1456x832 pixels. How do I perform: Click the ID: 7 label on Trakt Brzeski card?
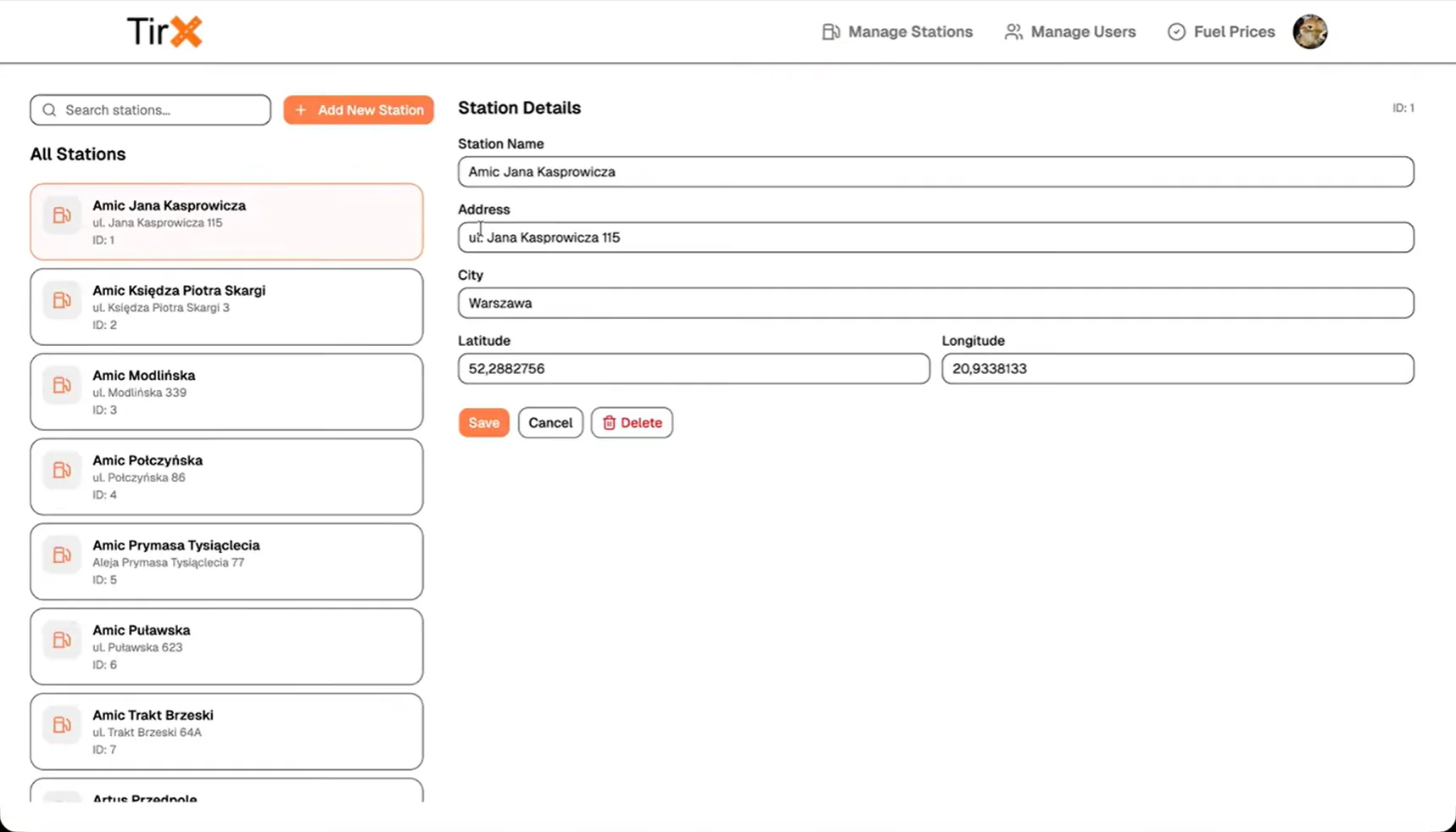click(105, 750)
